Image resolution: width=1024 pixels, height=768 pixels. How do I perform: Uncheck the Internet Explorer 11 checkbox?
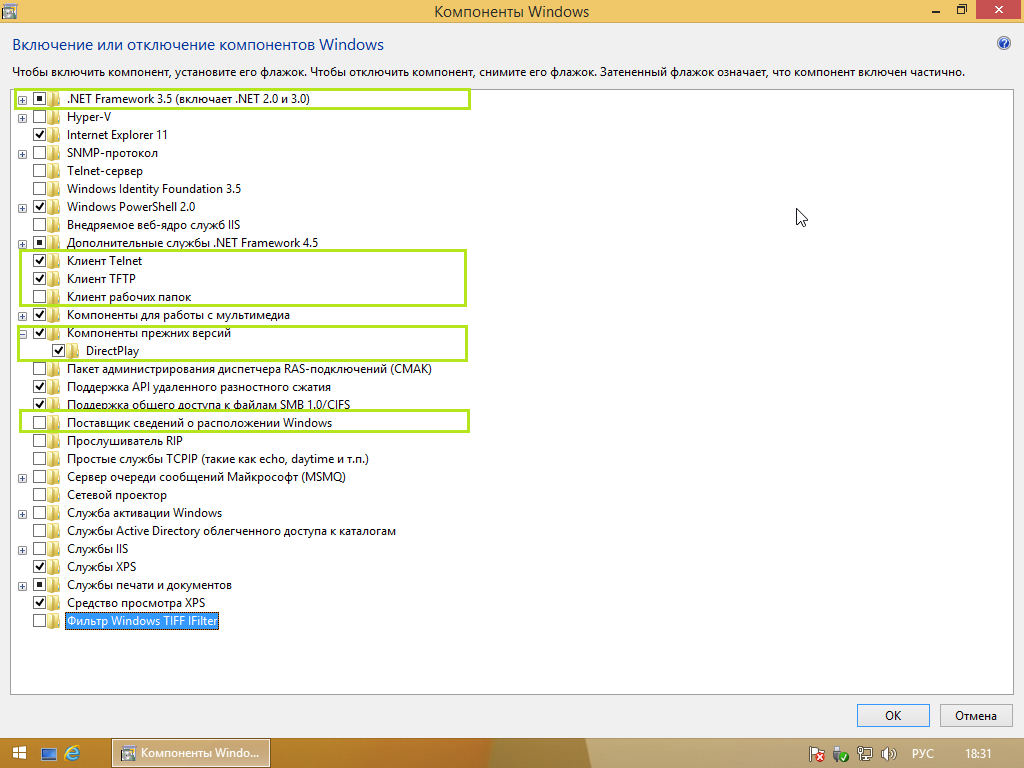tap(40, 135)
